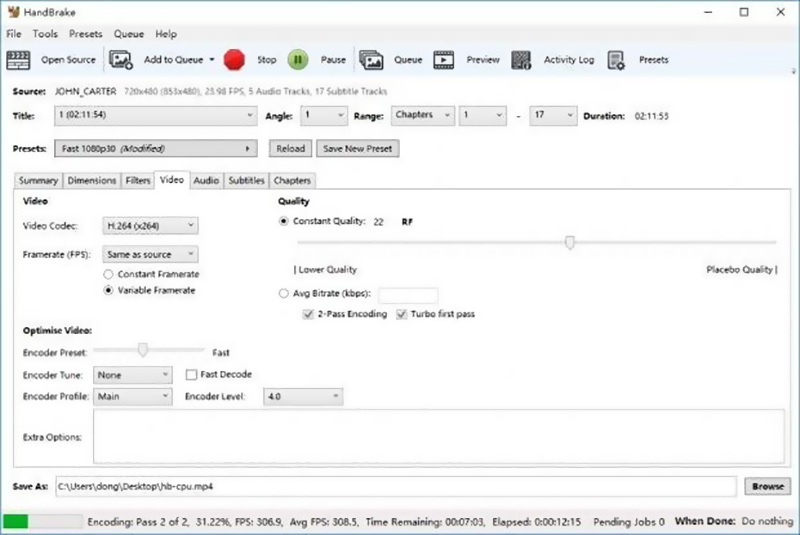This screenshot has width=800, height=535.
Task: Click the Presets toolbar icon
Action: point(616,60)
